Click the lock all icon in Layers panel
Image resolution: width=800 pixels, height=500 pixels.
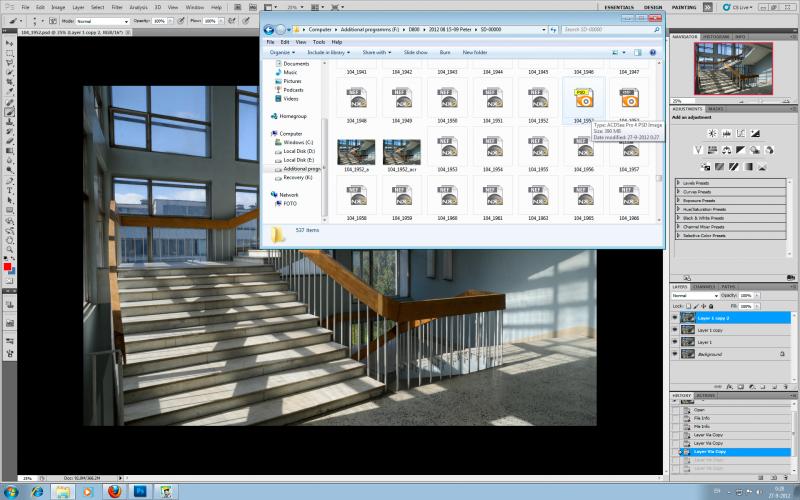click(711, 306)
